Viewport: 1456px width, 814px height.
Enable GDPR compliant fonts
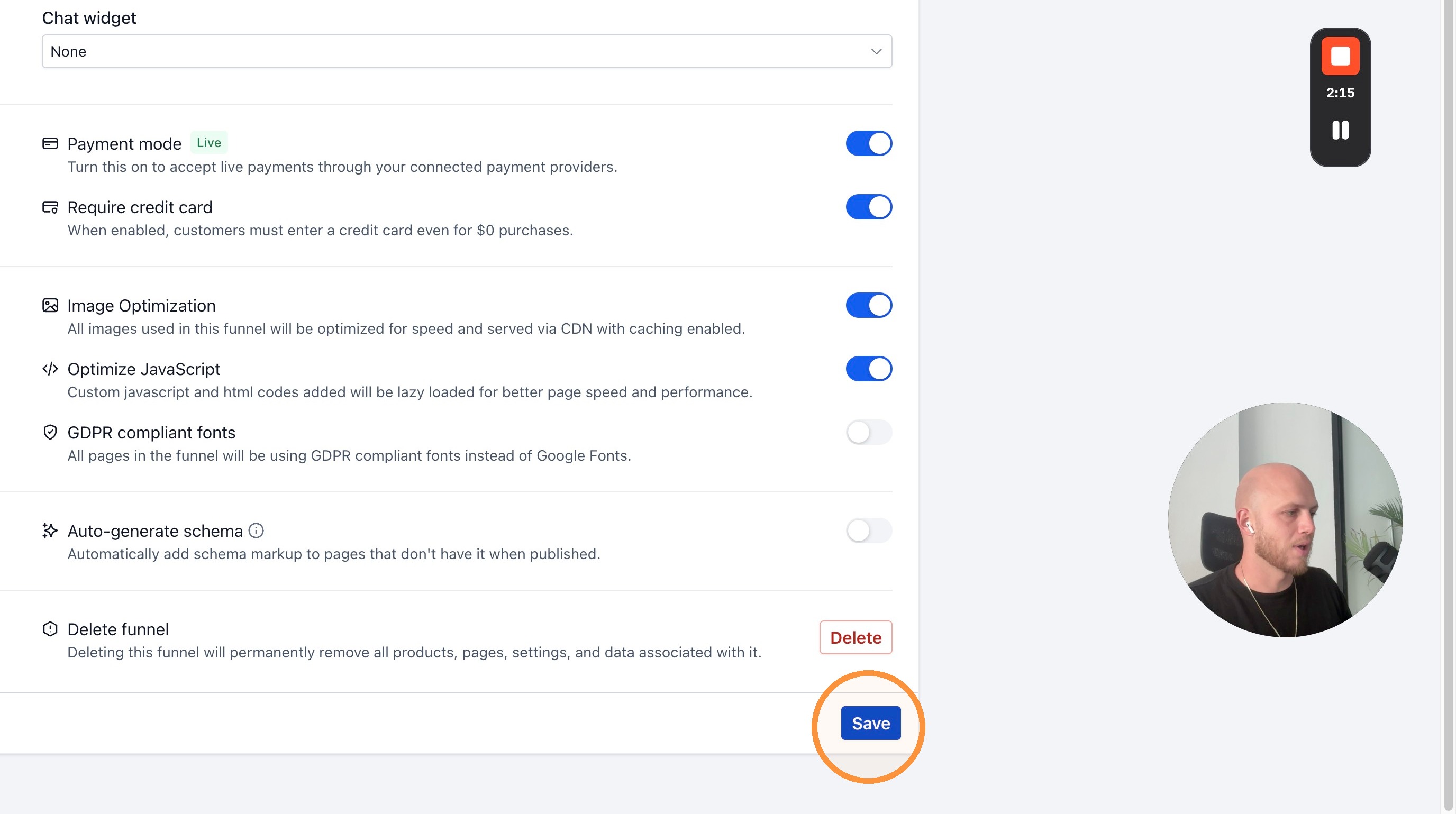pos(869,433)
